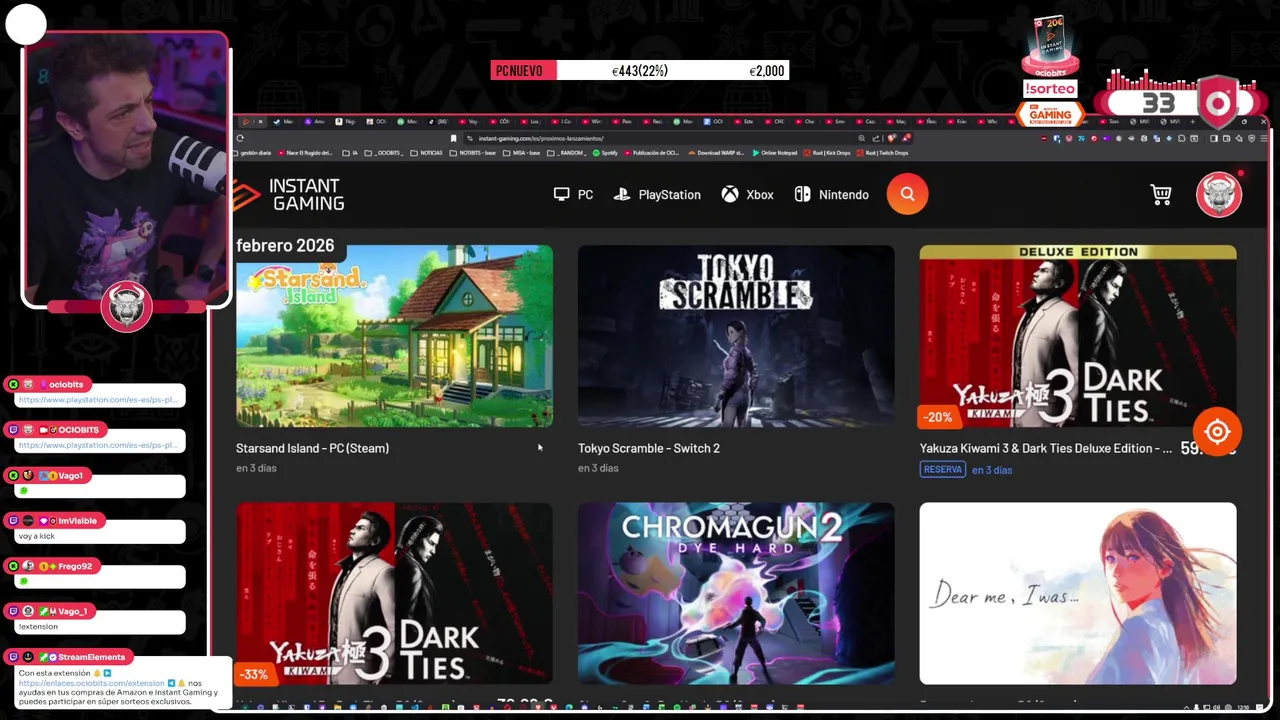Click the enlaces.ociobits.com/extension link

pos(91,683)
